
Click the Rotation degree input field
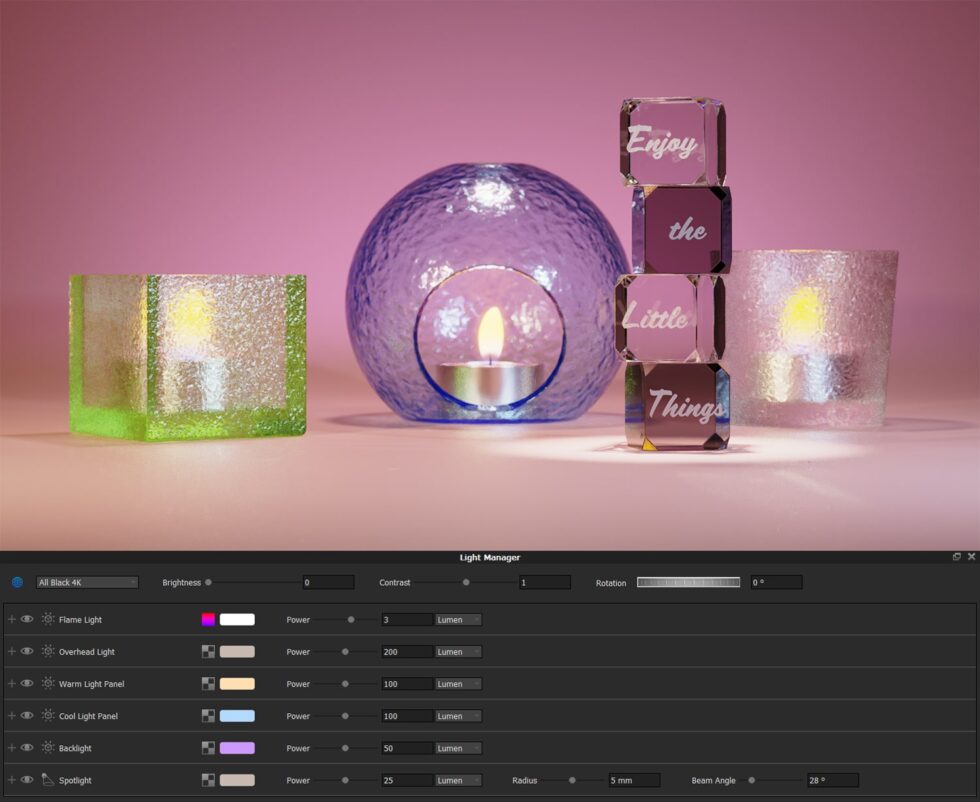tap(775, 581)
